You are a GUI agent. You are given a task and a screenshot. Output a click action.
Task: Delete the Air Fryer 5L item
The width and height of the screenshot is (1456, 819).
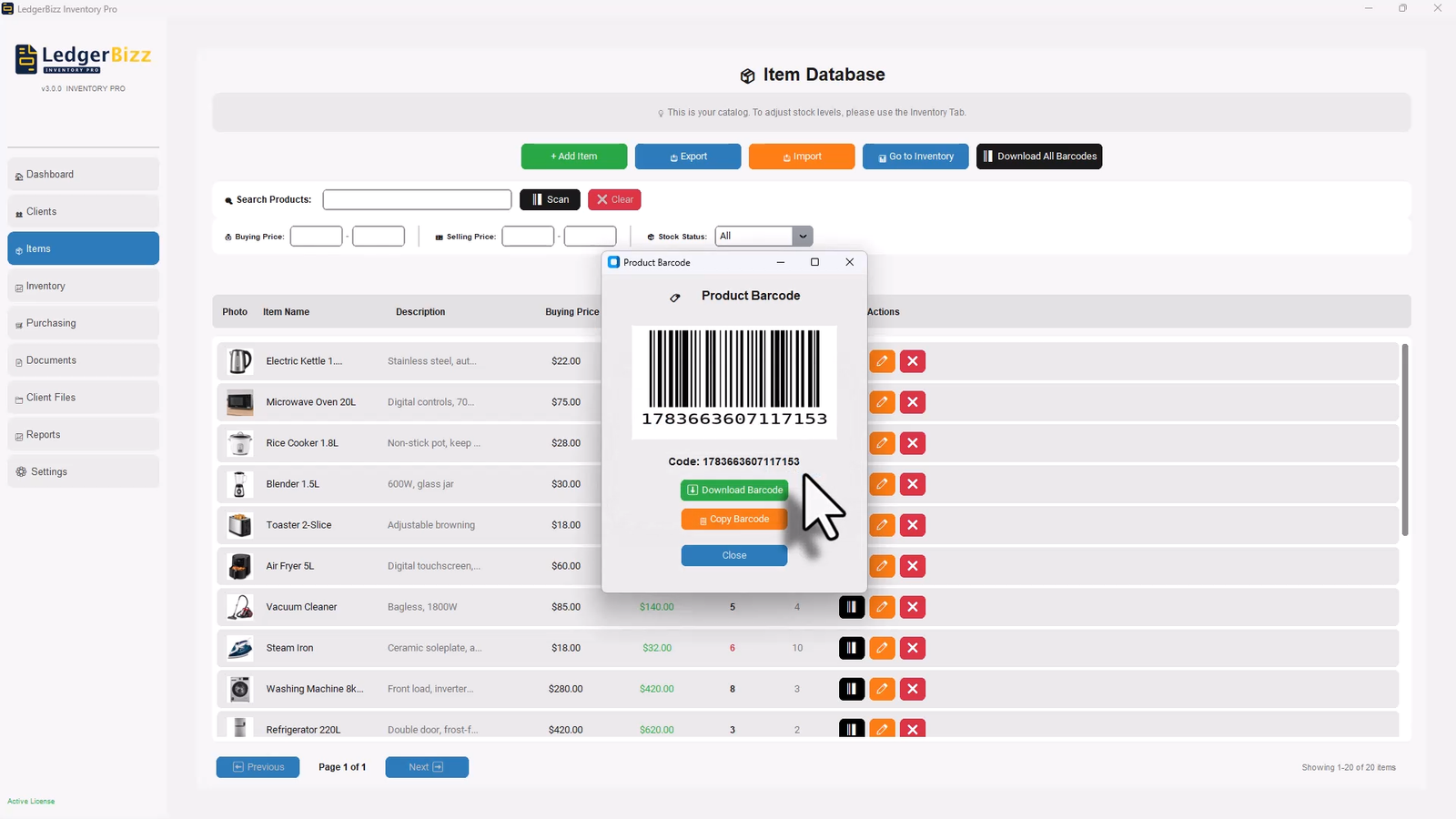click(x=913, y=566)
